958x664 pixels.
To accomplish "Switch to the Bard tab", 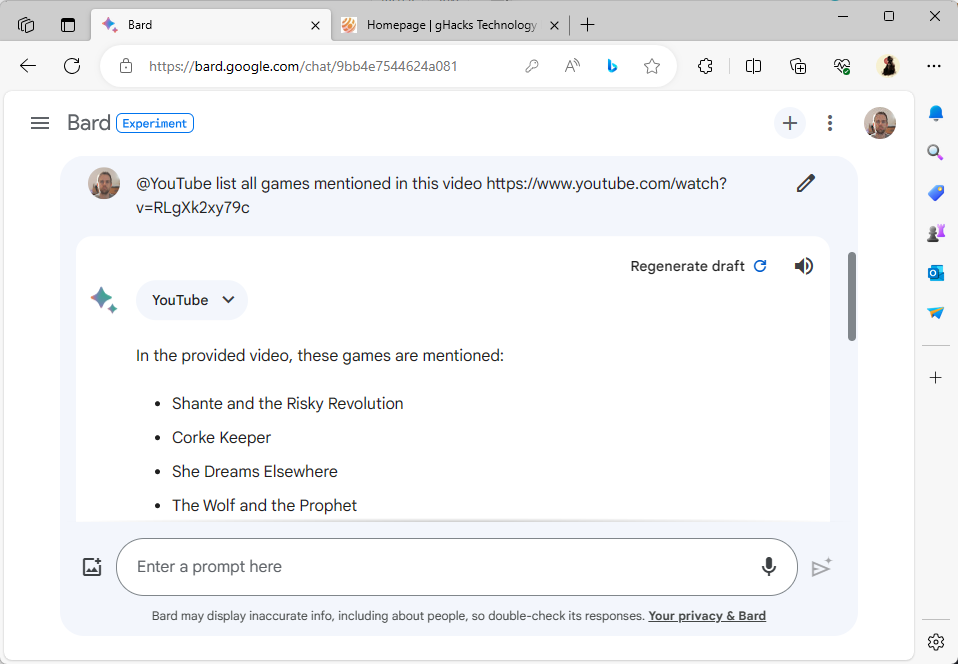I will (211, 25).
